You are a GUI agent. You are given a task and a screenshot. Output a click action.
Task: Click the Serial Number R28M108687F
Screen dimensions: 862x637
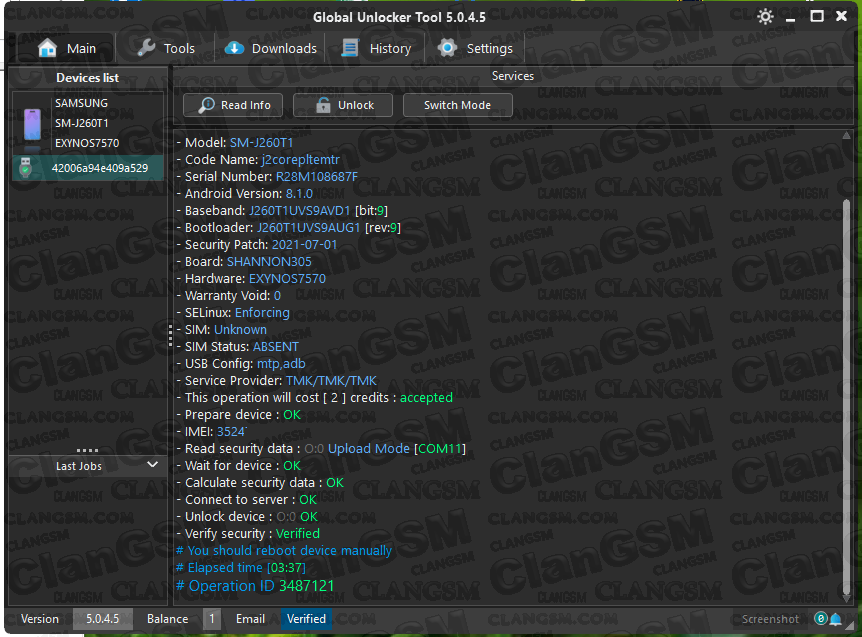[x=317, y=176]
